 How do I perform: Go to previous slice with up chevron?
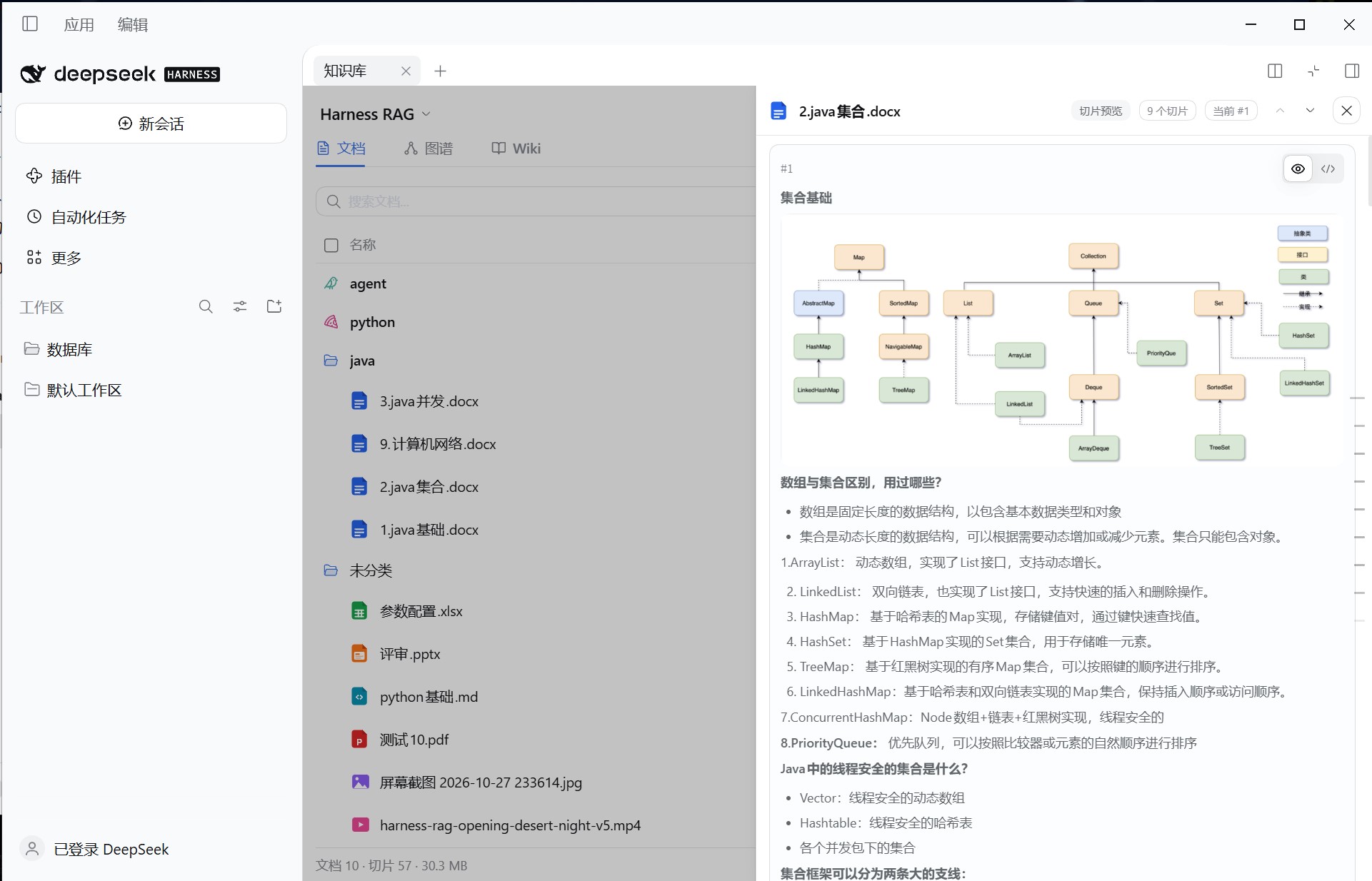pyautogui.click(x=1280, y=111)
